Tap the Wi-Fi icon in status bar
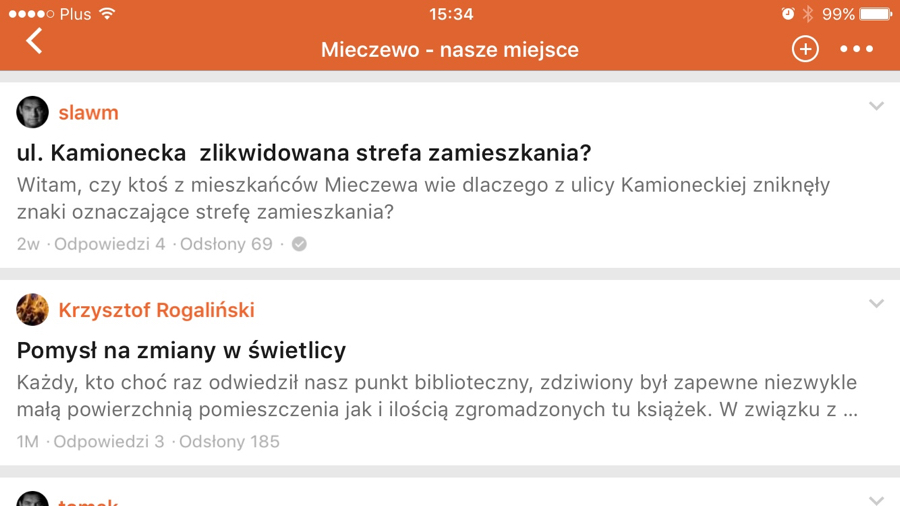900x506 pixels. (107, 14)
